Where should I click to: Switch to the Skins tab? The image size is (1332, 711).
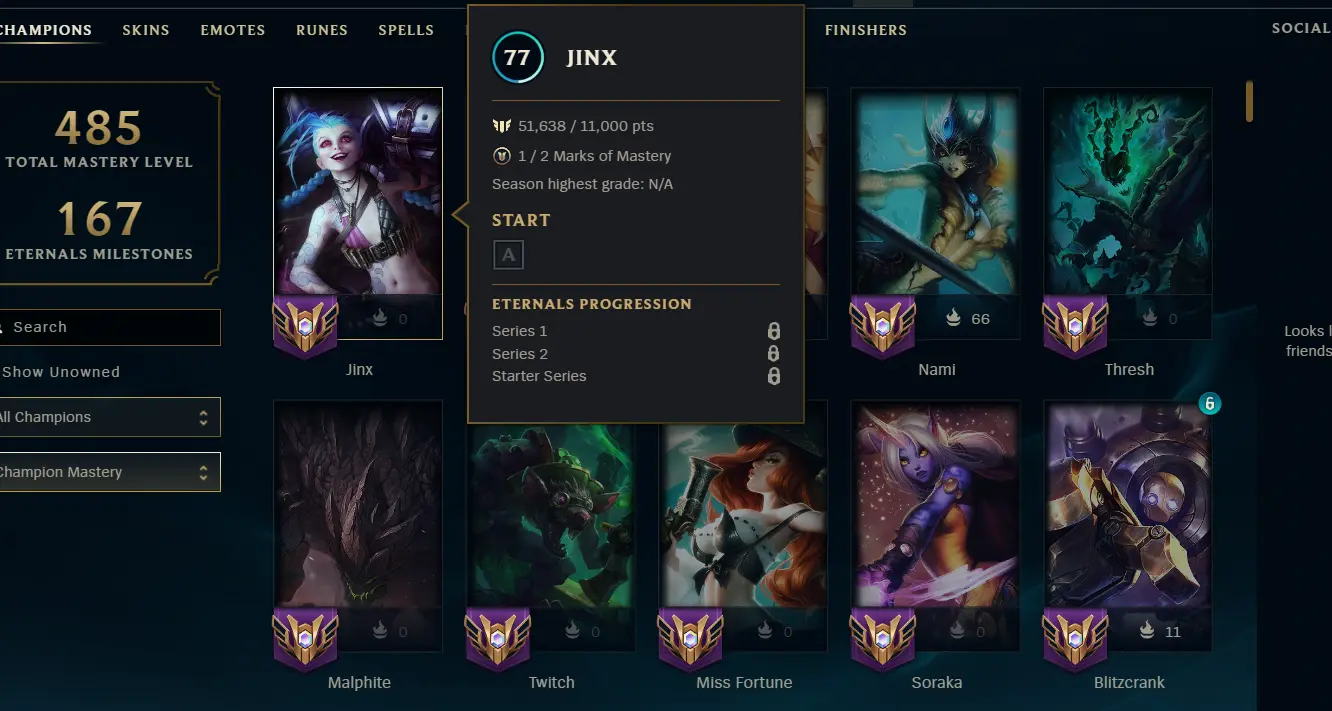(x=146, y=30)
